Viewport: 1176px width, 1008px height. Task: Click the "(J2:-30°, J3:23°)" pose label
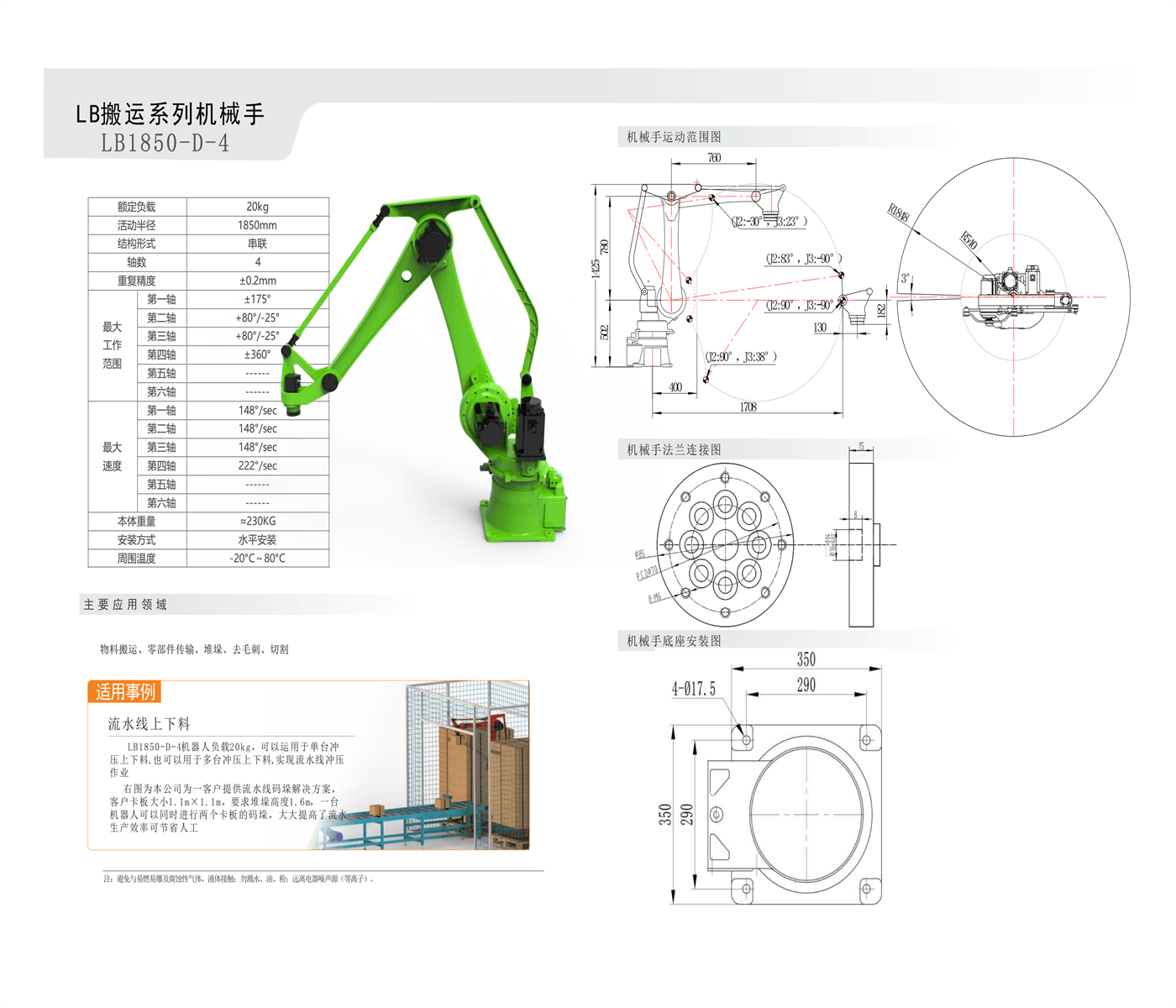[769, 222]
